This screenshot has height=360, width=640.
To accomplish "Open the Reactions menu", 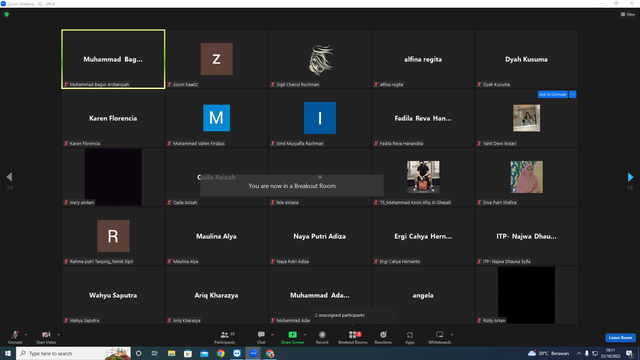I will 383,337.
